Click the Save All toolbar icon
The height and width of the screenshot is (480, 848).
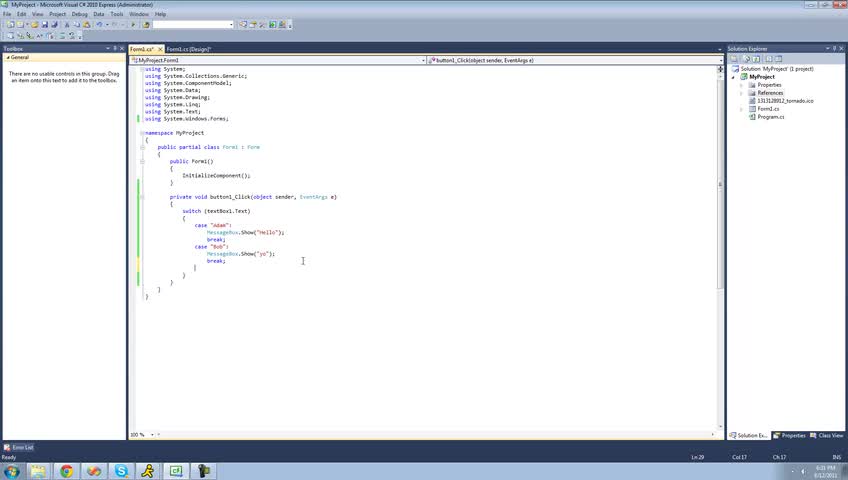point(54,24)
